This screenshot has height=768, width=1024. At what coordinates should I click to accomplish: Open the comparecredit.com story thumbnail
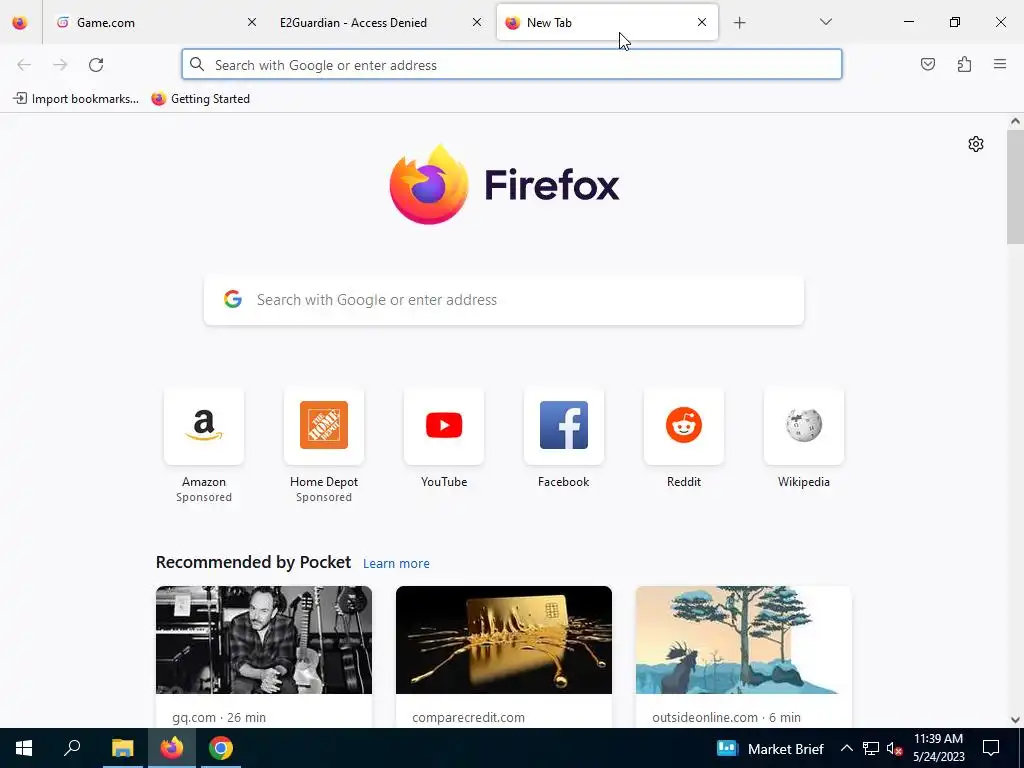504,640
